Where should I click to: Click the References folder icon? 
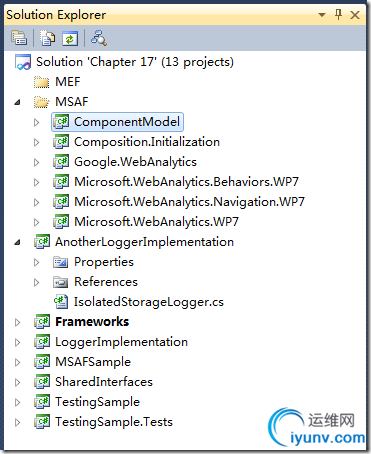[60, 282]
